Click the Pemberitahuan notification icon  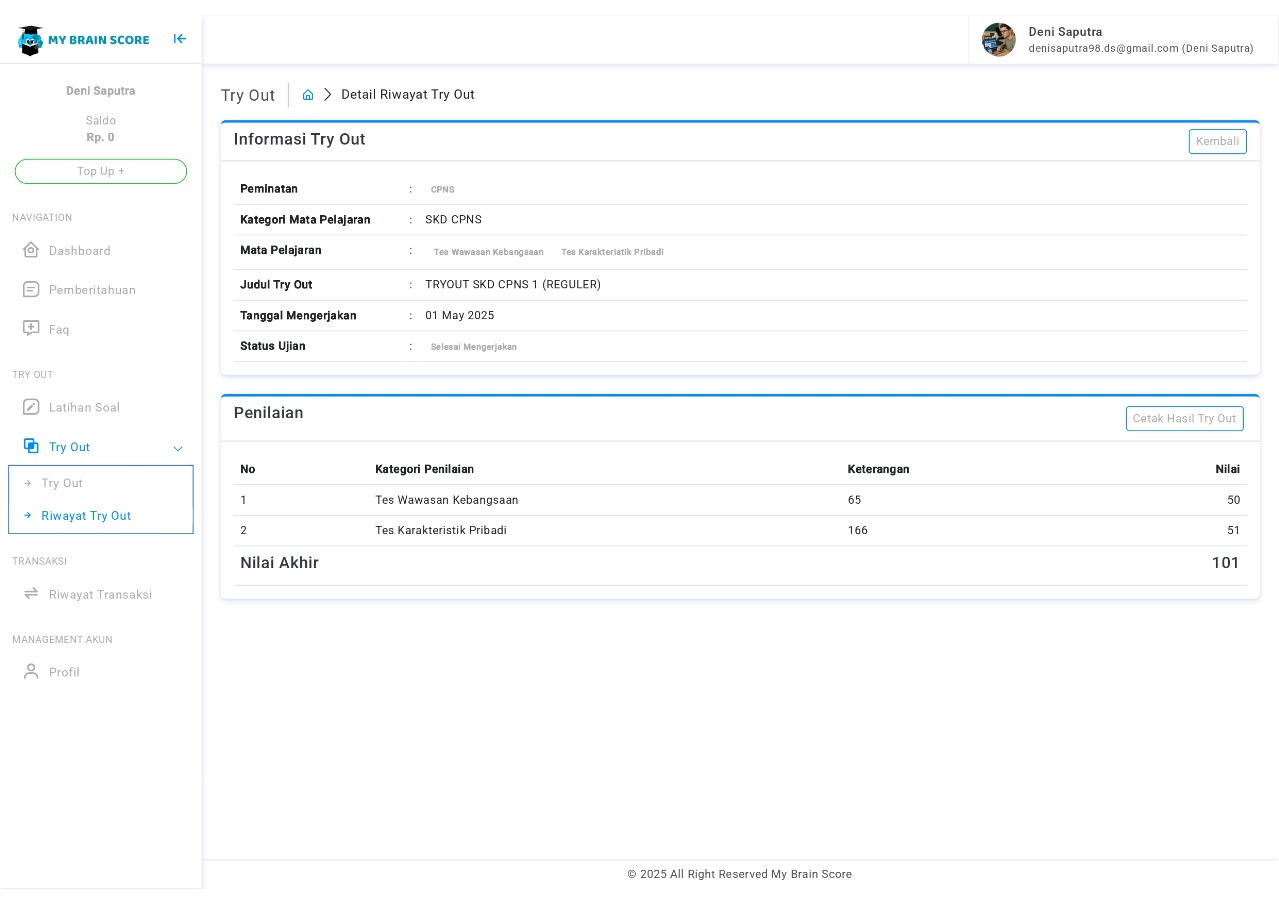pos(30,290)
